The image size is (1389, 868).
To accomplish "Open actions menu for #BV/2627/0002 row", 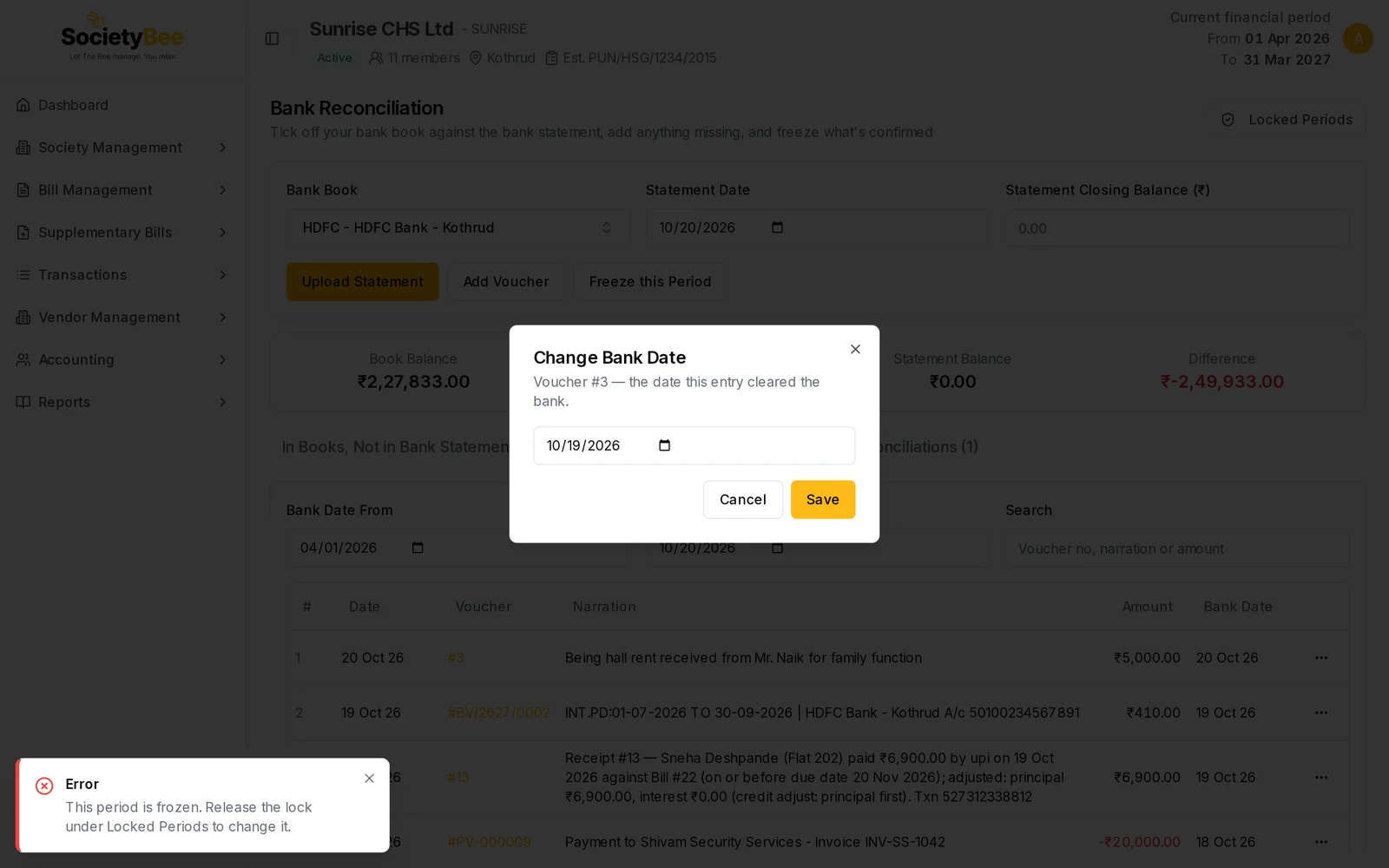I will click(x=1321, y=713).
